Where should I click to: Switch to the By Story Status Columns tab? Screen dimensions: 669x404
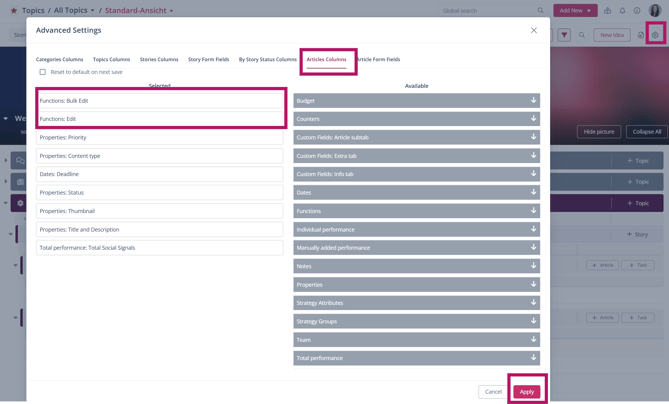(267, 59)
